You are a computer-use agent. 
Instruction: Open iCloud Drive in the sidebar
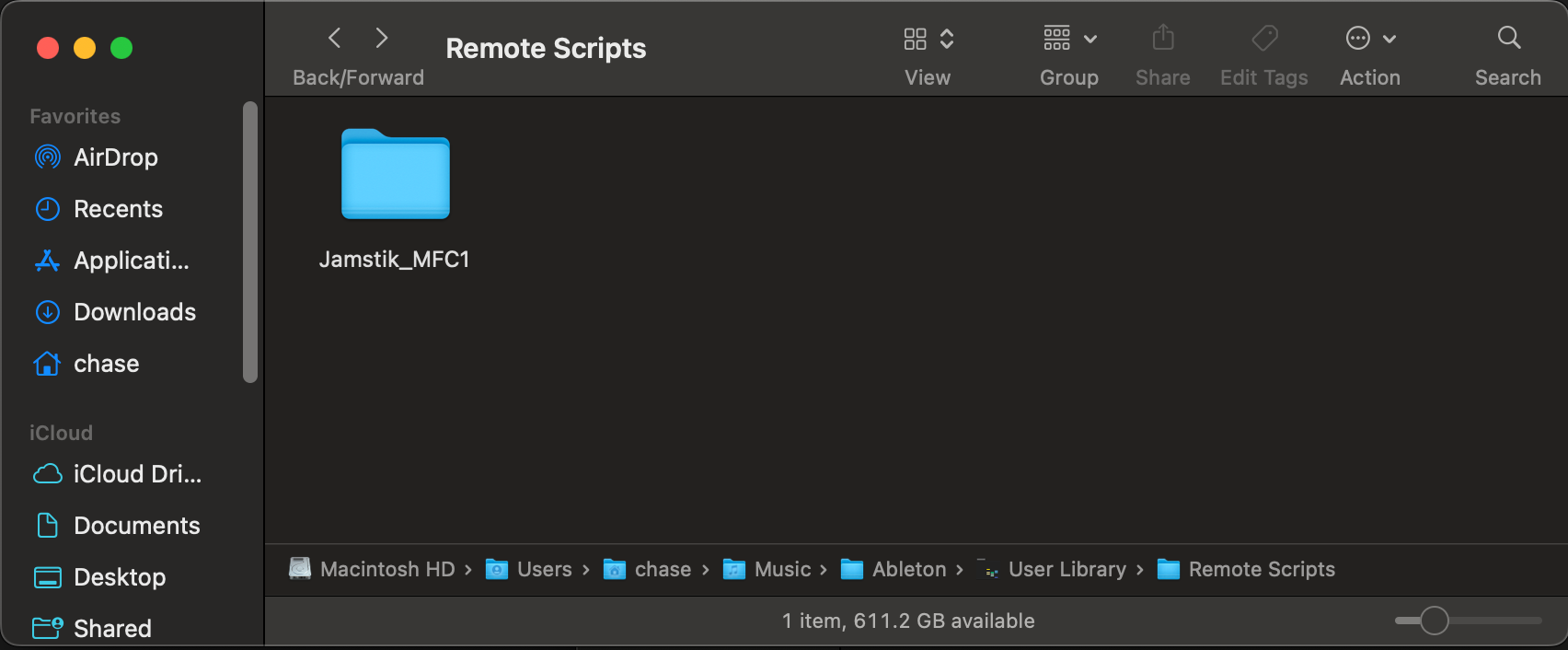137,474
